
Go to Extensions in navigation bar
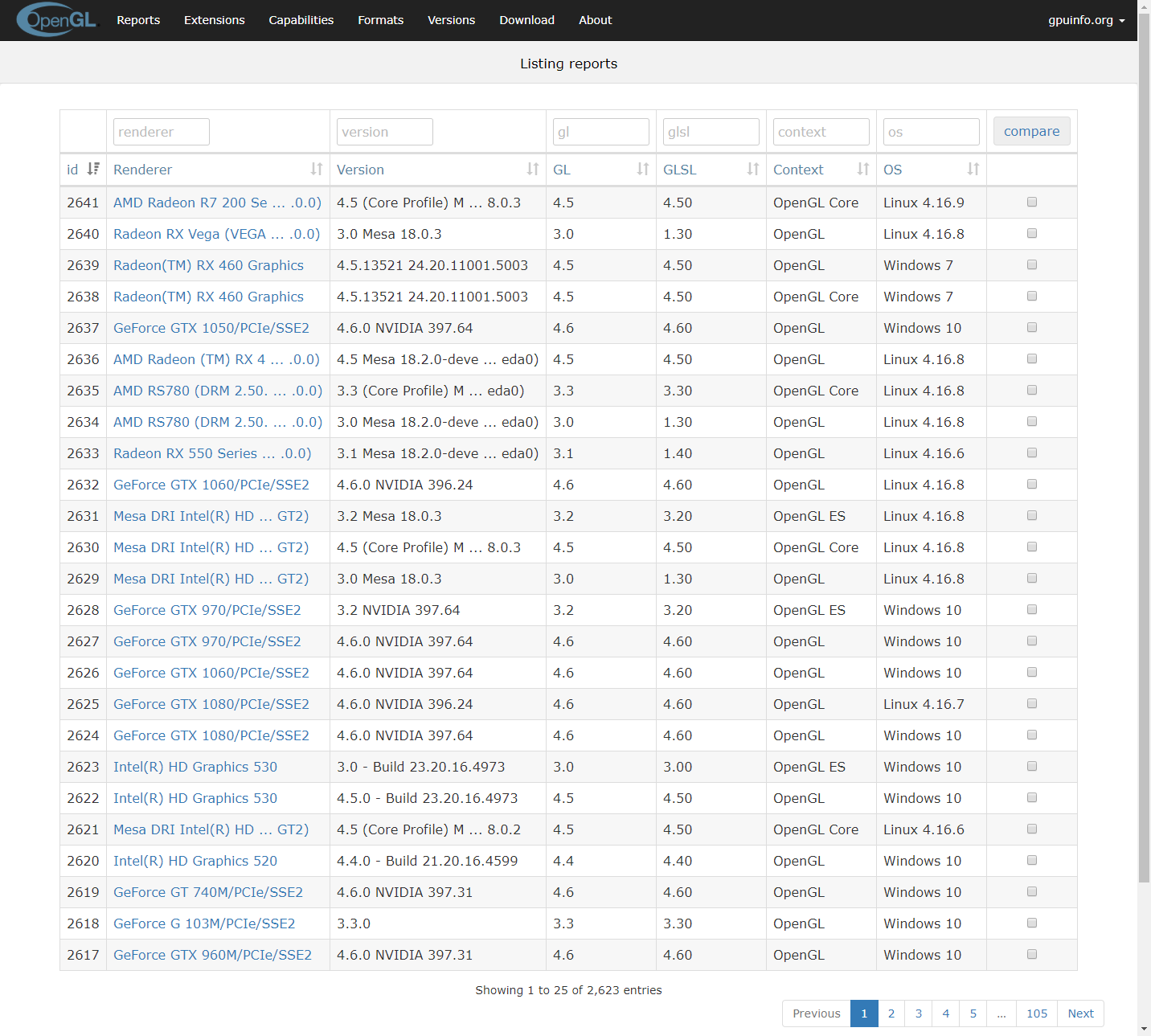pyautogui.click(x=214, y=20)
